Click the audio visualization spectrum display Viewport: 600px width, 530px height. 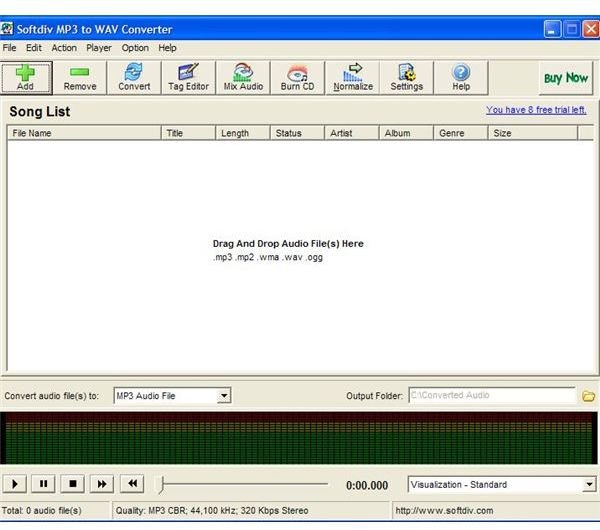(299, 438)
